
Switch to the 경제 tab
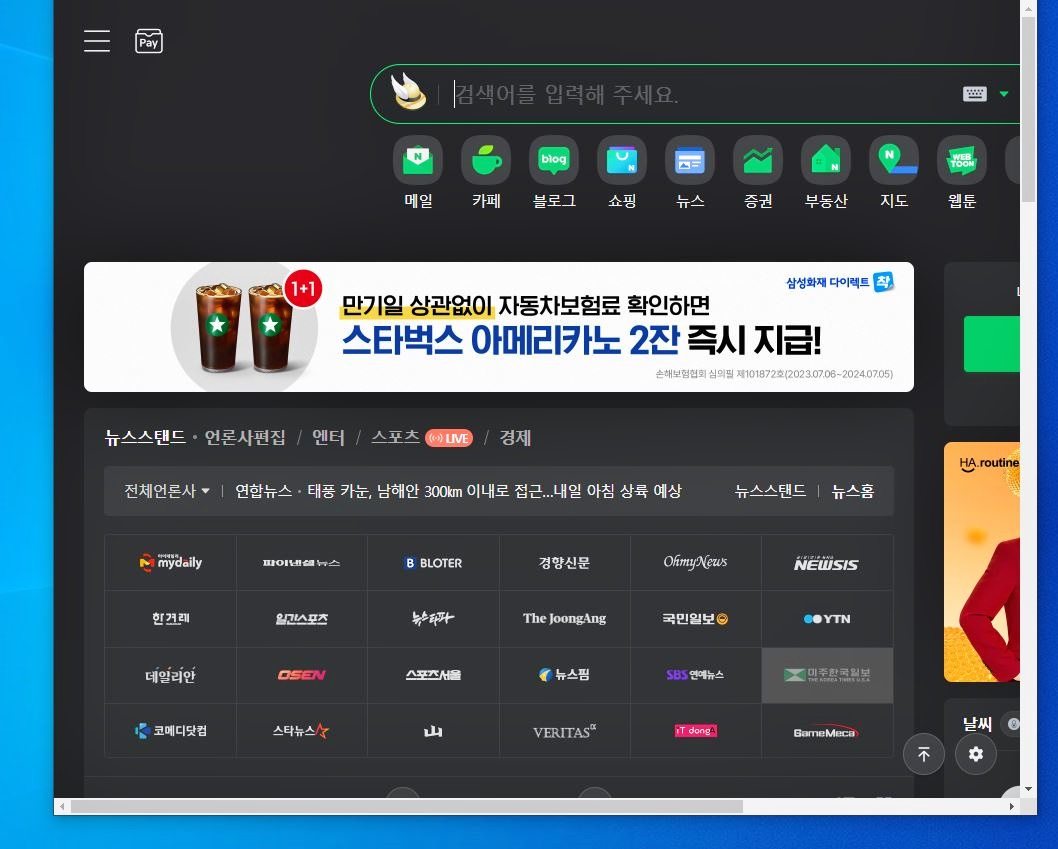pos(515,437)
